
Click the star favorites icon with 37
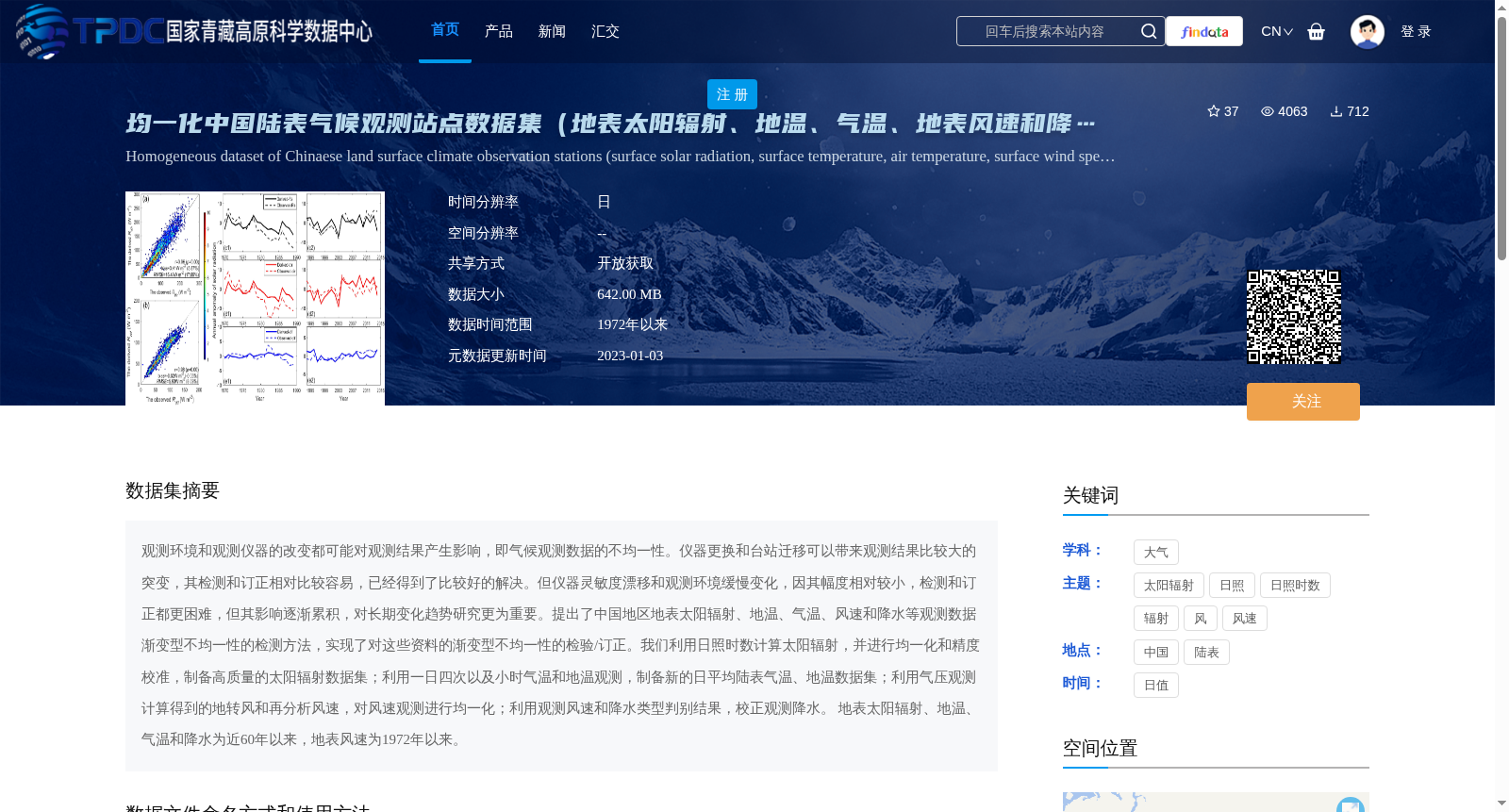point(1214,111)
